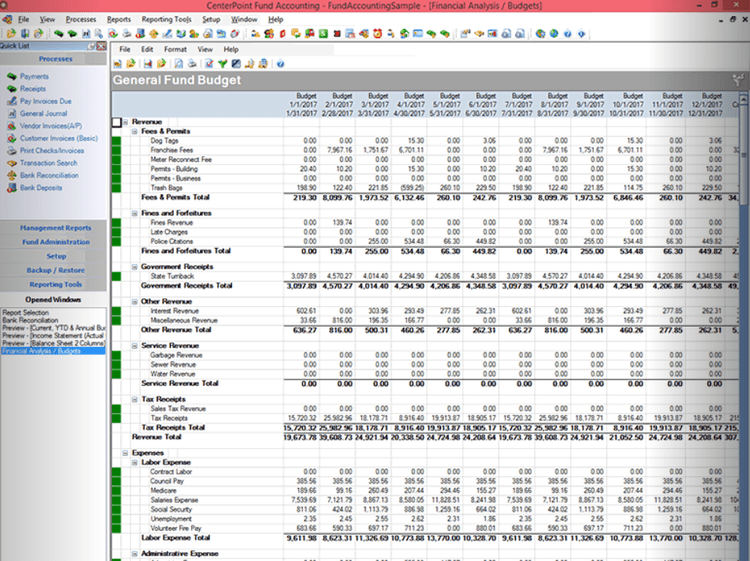Expand the Management Reports section
Screen dimensions: 750x561
[55, 228]
